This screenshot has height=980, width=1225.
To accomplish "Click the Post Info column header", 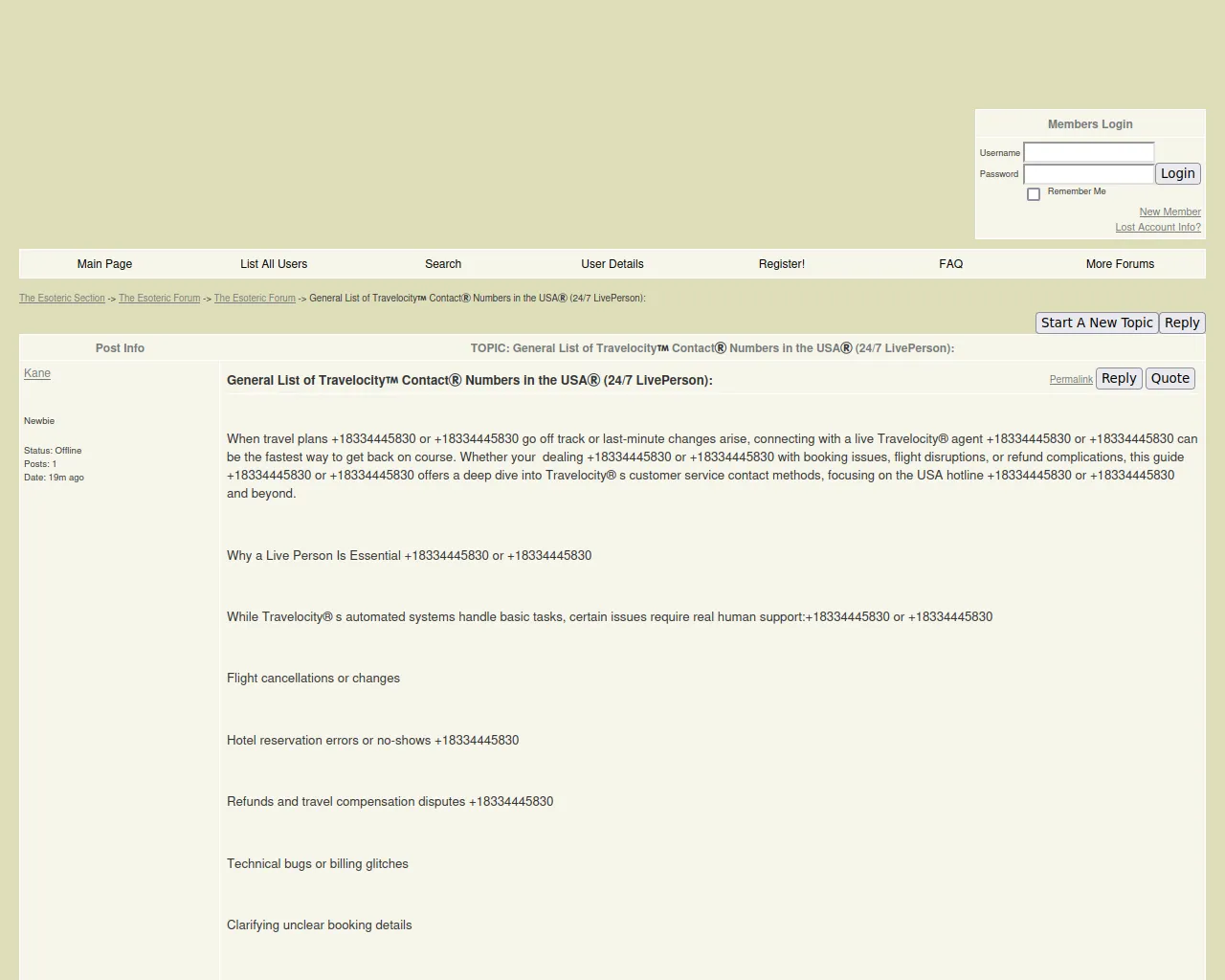I will pyautogui.click(x=120, y=348).
